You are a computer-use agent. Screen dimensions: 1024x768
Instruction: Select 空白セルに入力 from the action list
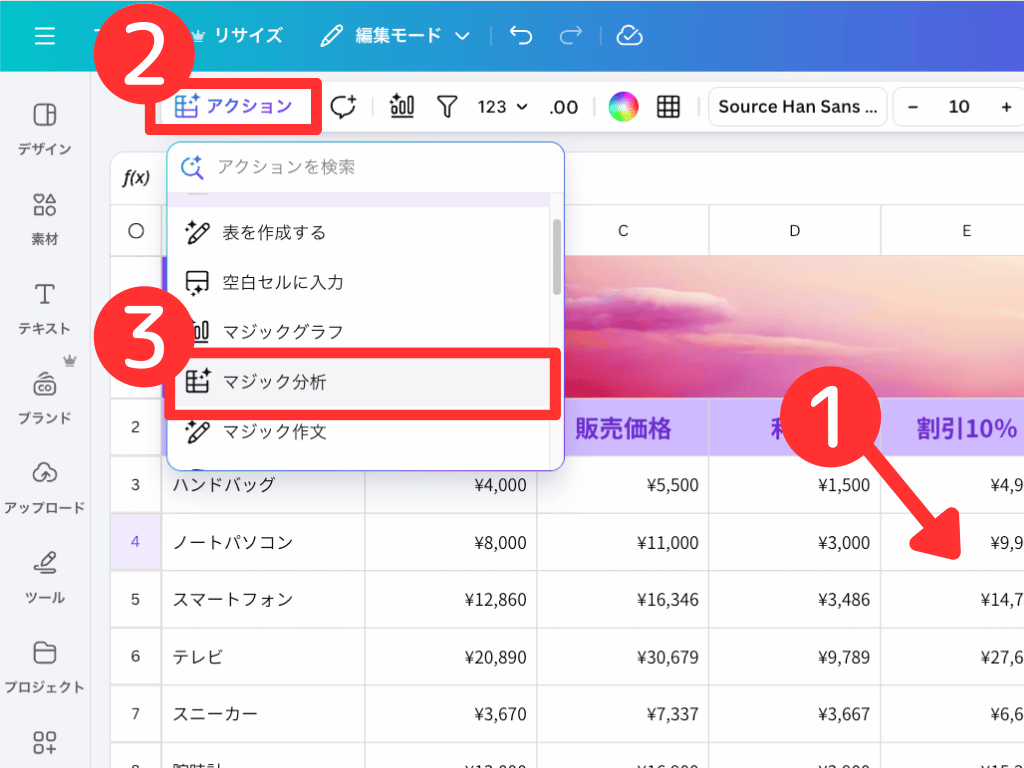(x=282, y=283)
